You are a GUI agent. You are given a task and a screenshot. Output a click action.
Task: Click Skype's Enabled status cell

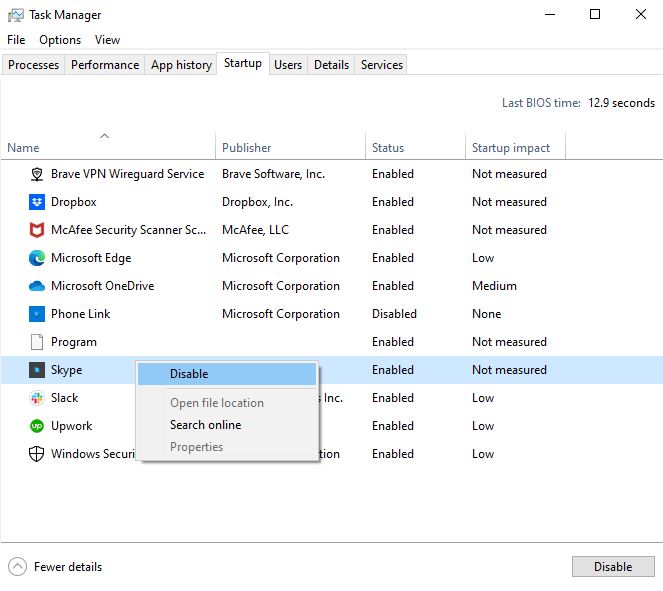click(x=392, y=370)
